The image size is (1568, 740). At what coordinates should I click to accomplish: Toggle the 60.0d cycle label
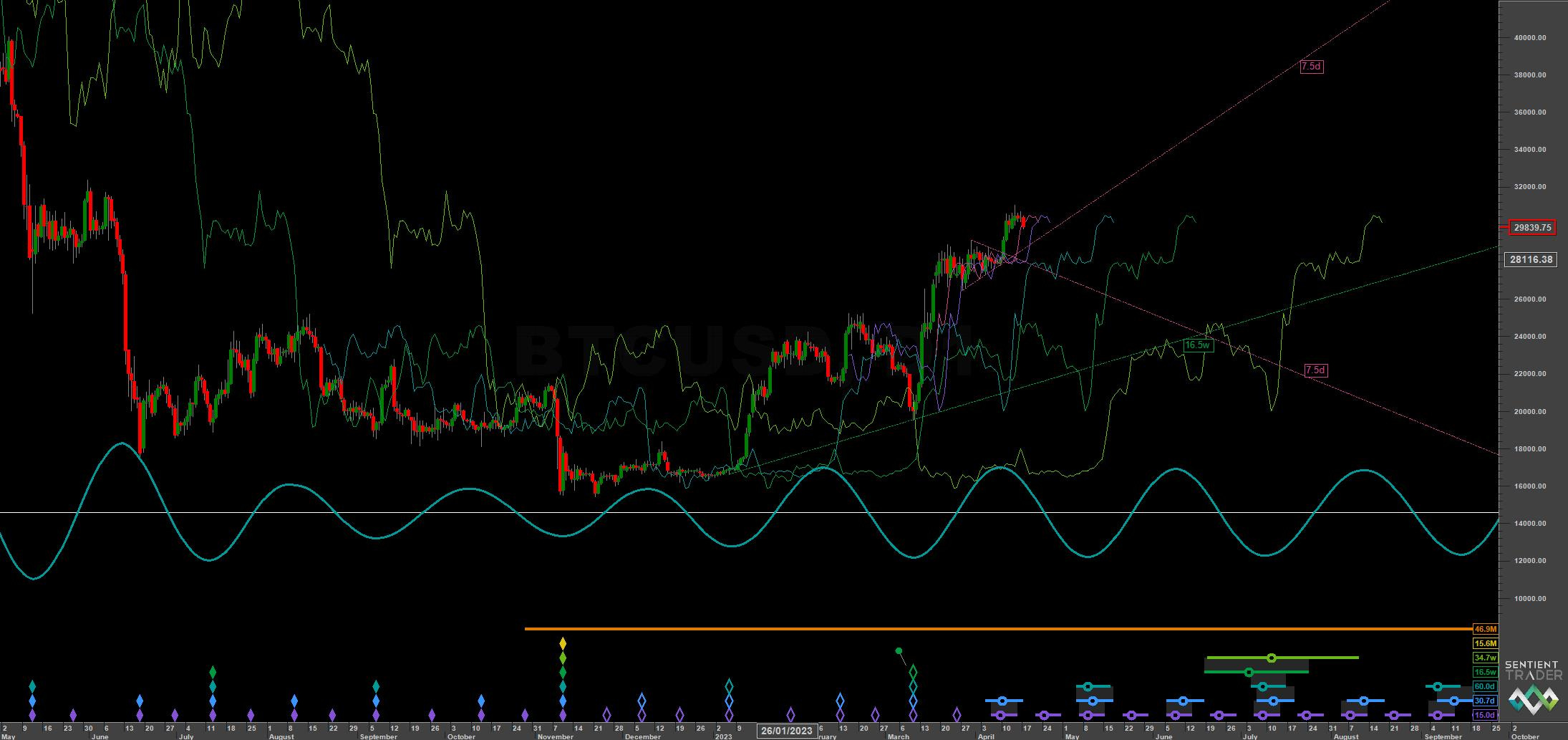(x=1486, y=686)
